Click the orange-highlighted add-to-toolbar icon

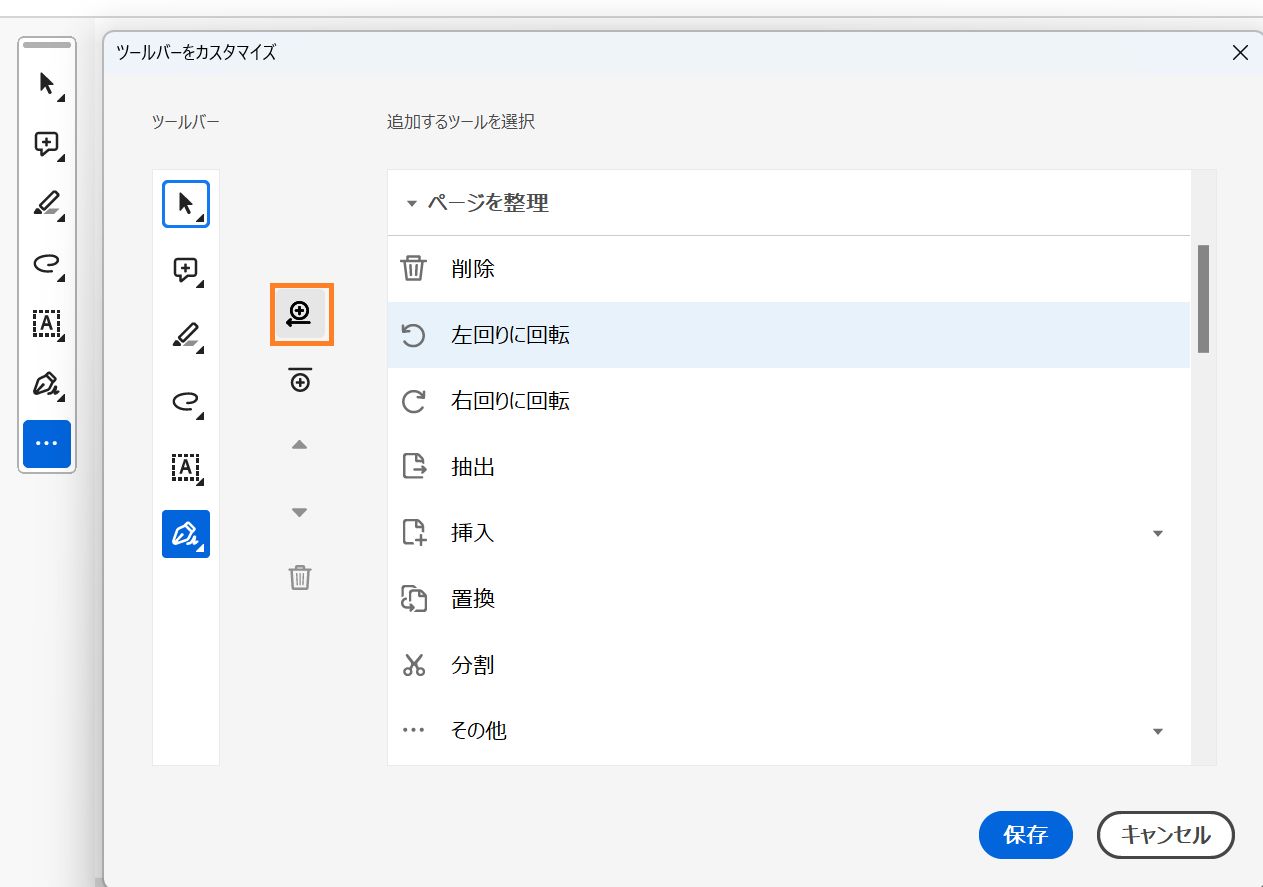click(300, 313)
